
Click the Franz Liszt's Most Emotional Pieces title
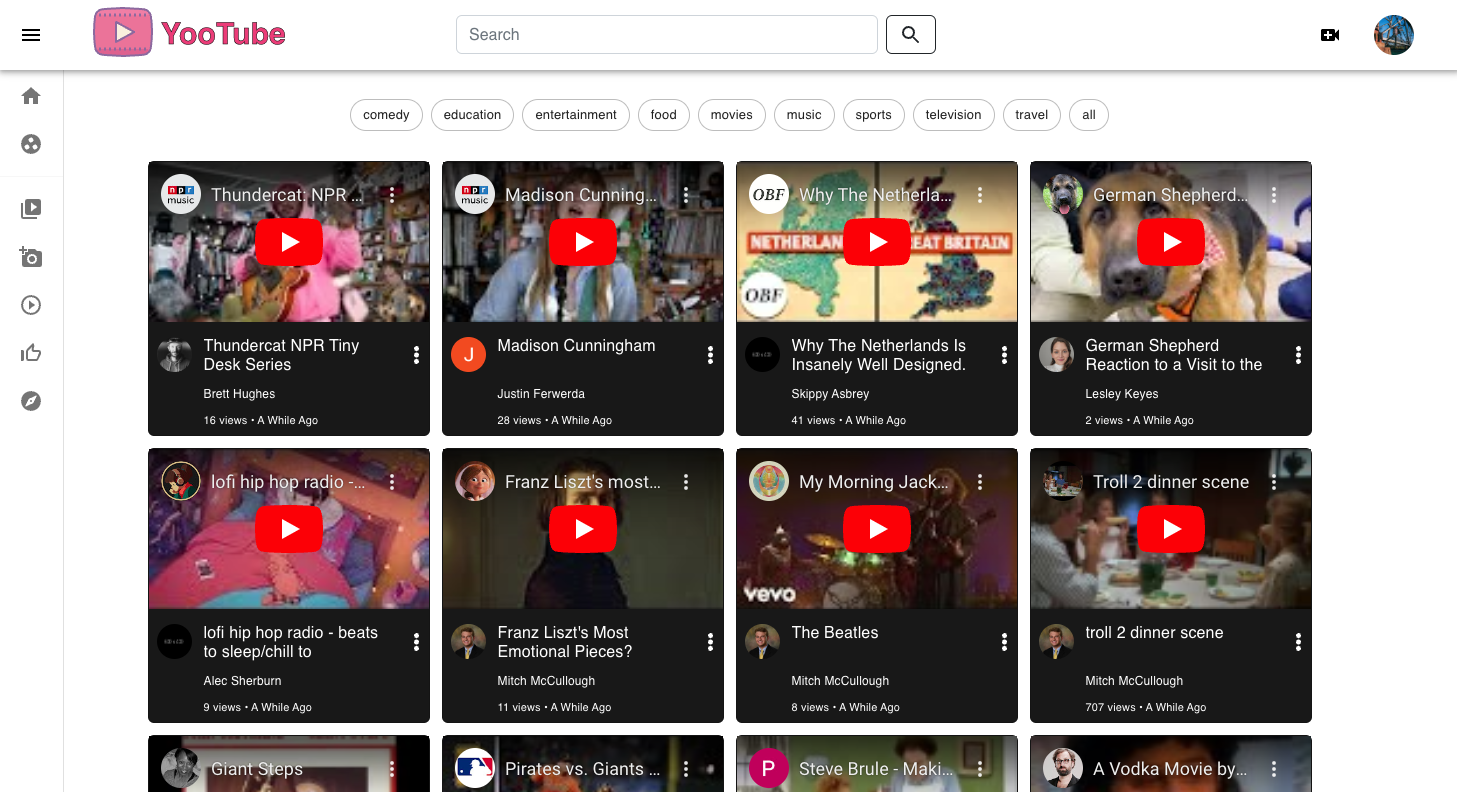[564, 642]
